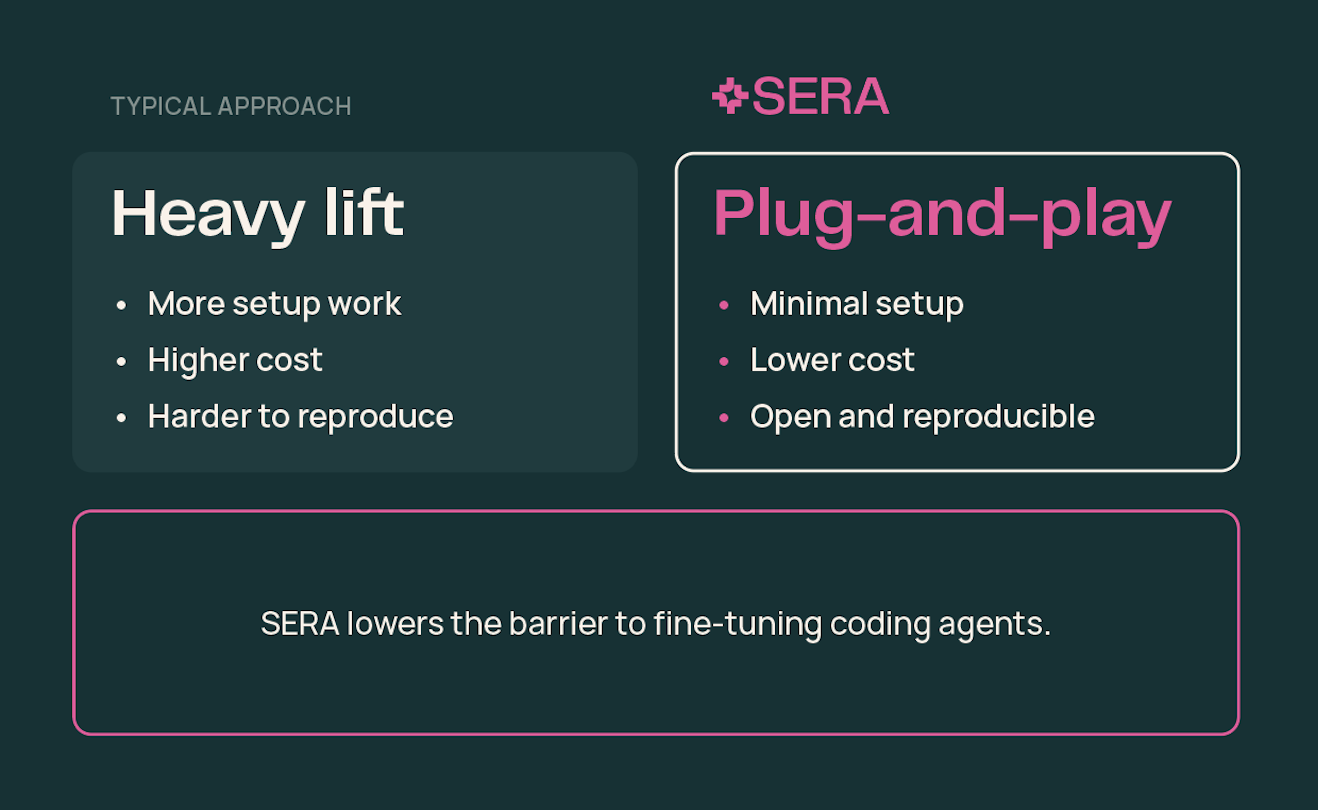This screenshot has width=1318, height=810.
Task: Click the white bullet beside More setup work
Action: tap(122, 305)
